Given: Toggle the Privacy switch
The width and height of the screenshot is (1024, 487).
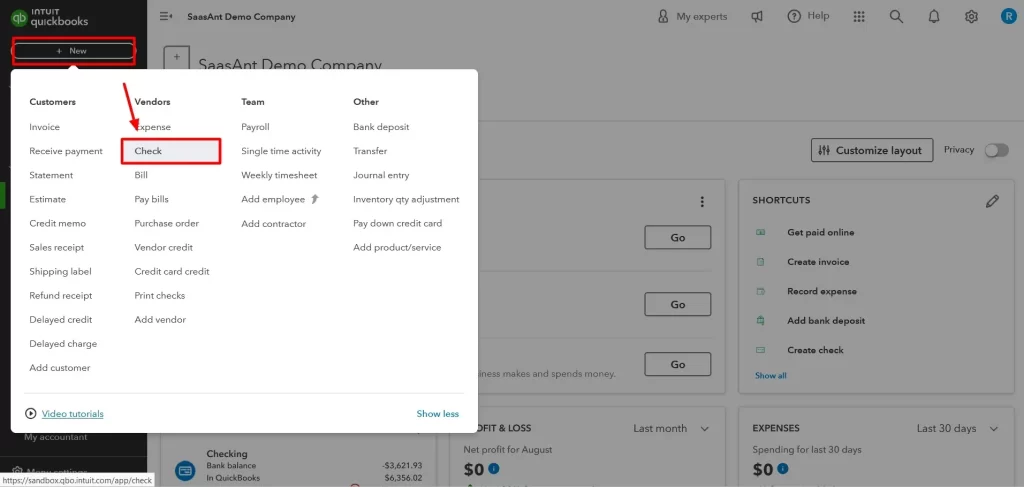Looking at the screenshot, I should [997, 150].
